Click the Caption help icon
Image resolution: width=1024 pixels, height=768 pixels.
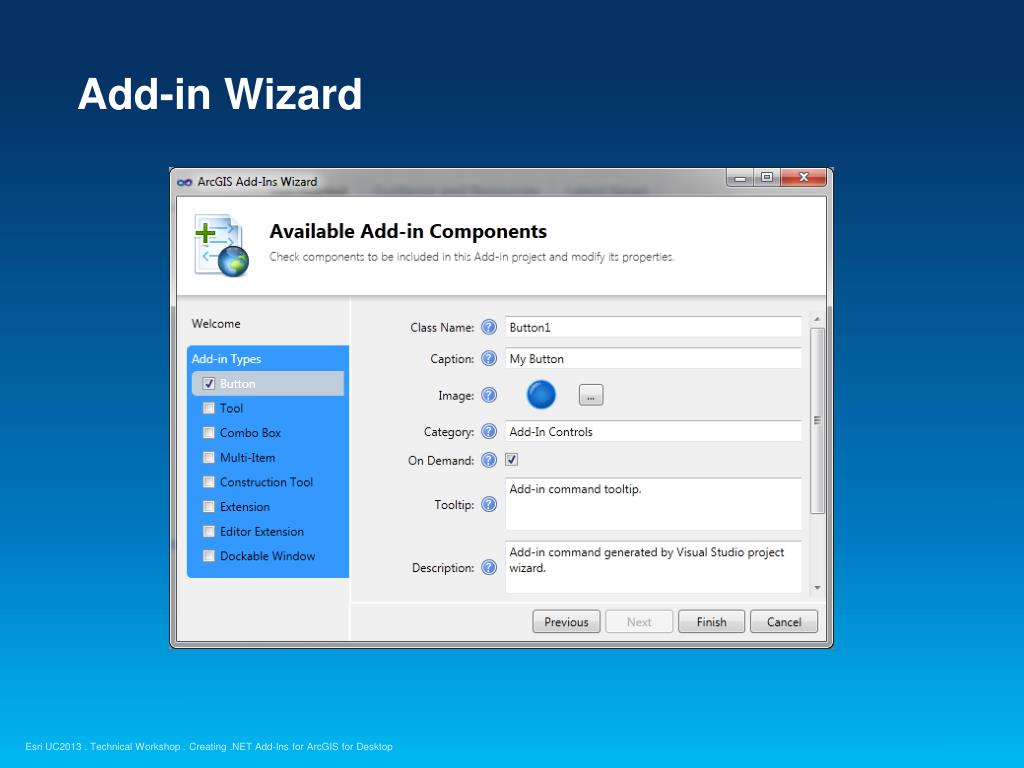tap(489, 359)
